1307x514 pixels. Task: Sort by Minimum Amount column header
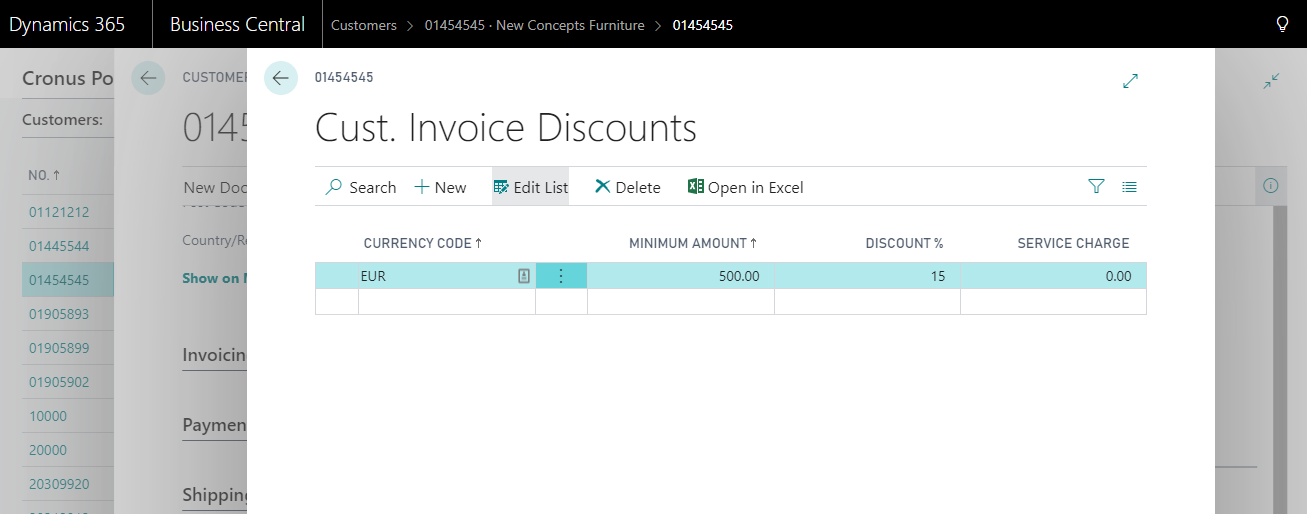[x=693, y=243]
